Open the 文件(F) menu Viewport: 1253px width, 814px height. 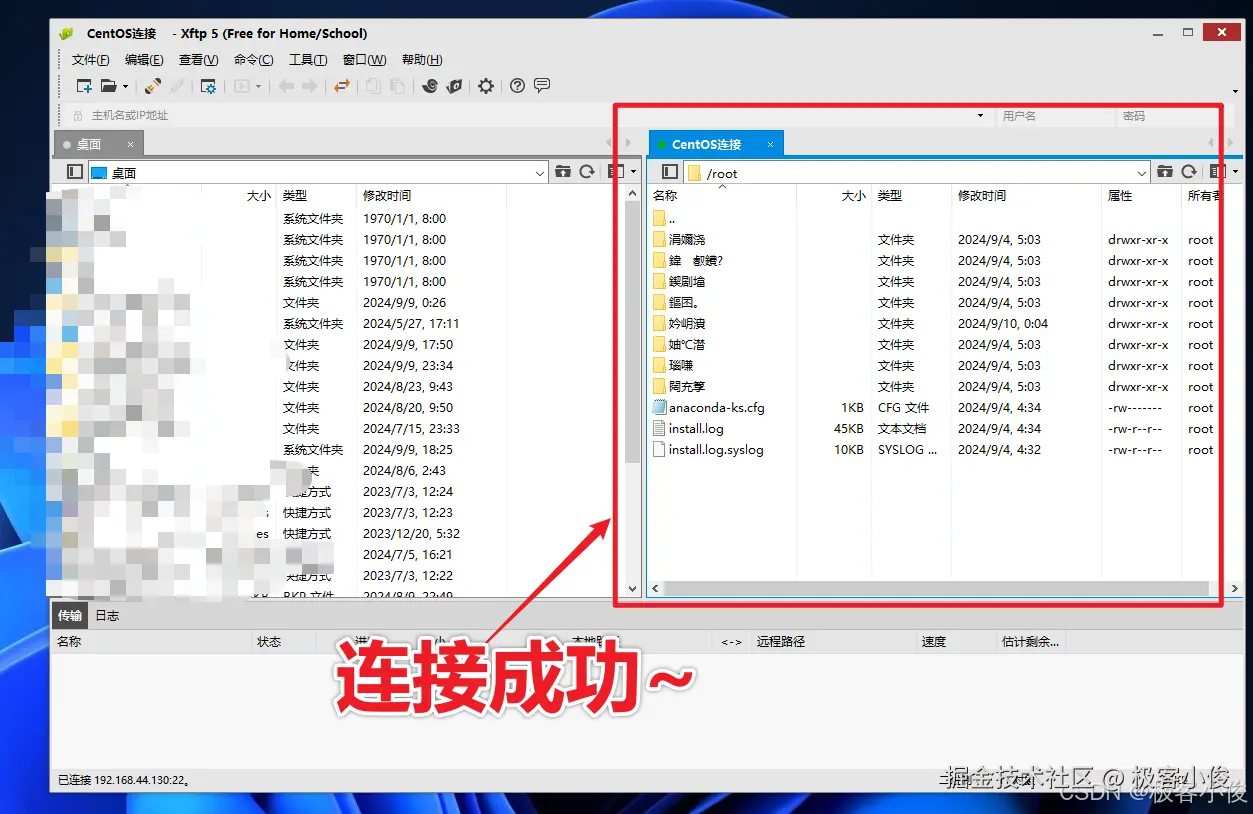click(91, 60)
